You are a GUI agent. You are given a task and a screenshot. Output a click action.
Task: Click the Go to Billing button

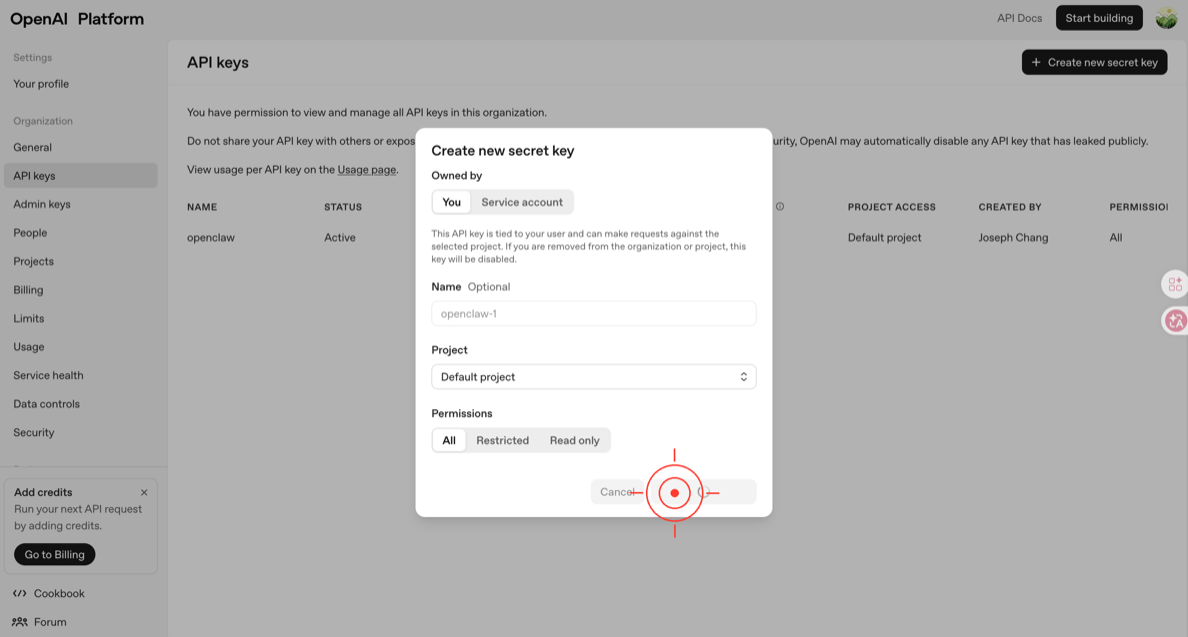coord(55,554)
